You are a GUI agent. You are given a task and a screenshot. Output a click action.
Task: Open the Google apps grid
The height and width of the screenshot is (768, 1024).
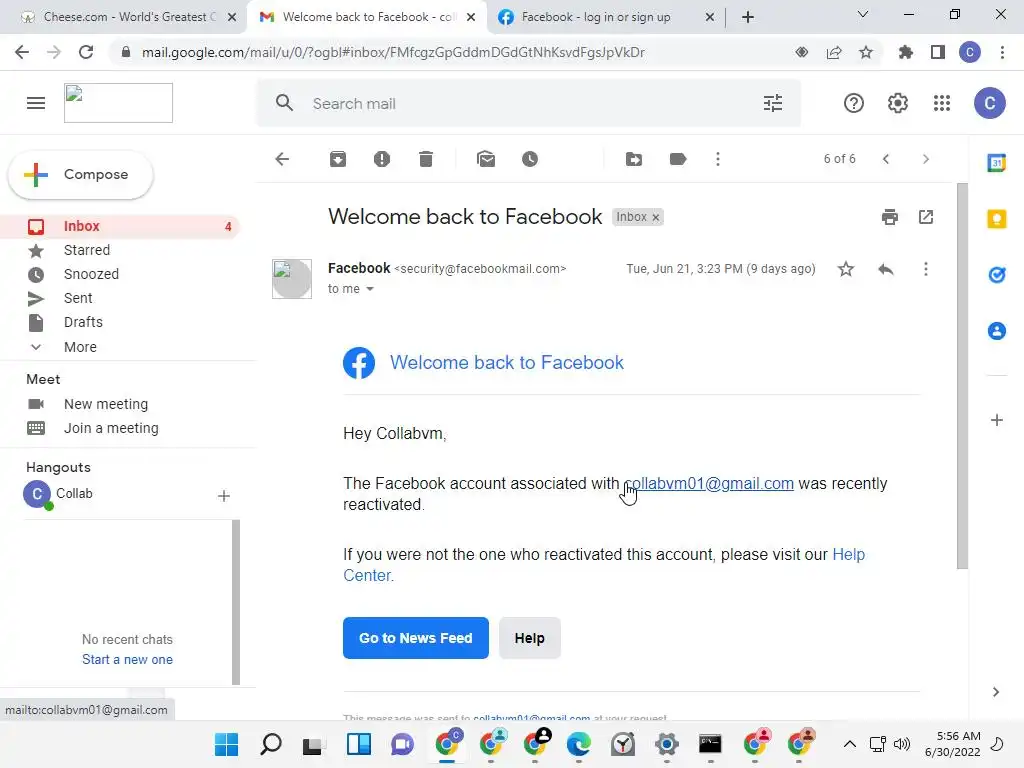click(x=942, y=103)
